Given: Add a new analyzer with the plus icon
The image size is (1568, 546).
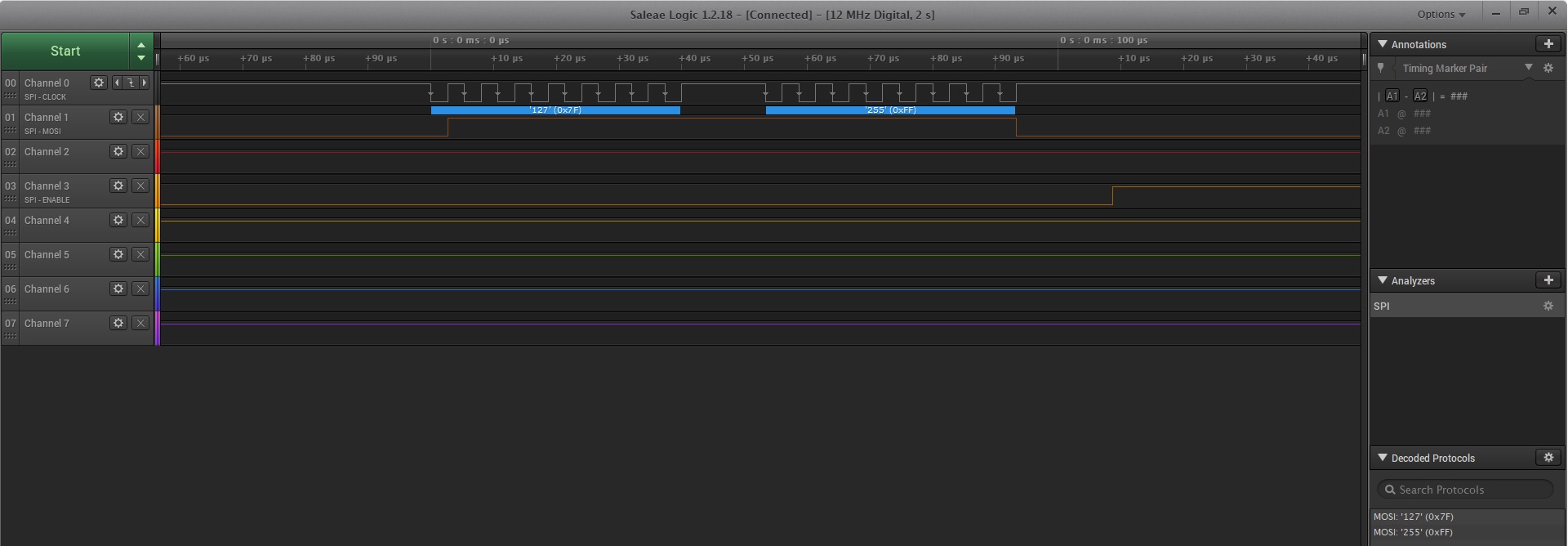Looking at the screenshot, I should (x=1548, y=280).
